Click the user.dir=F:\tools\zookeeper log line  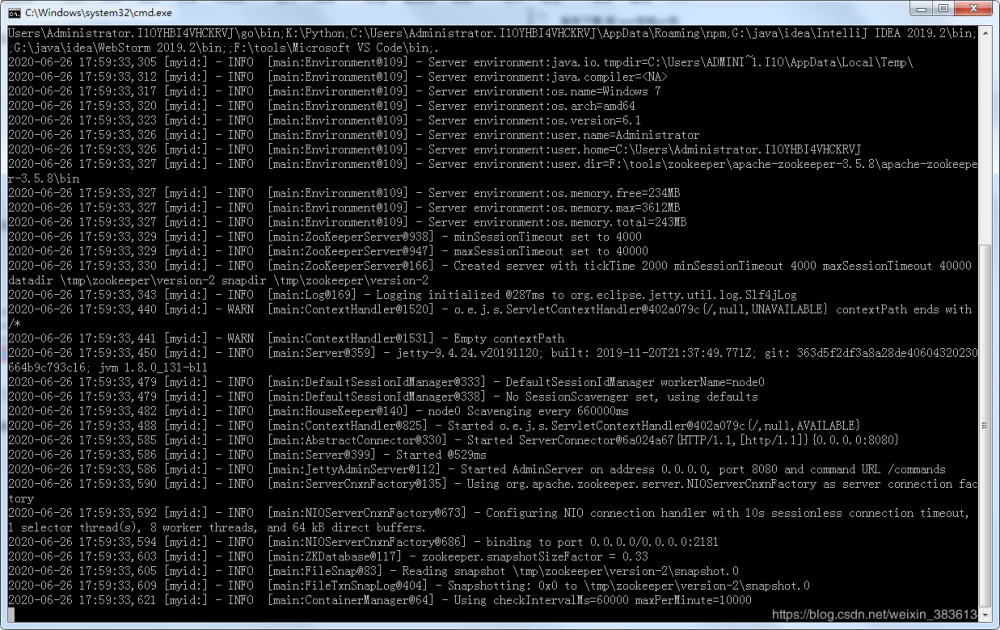tap(492, 164)
